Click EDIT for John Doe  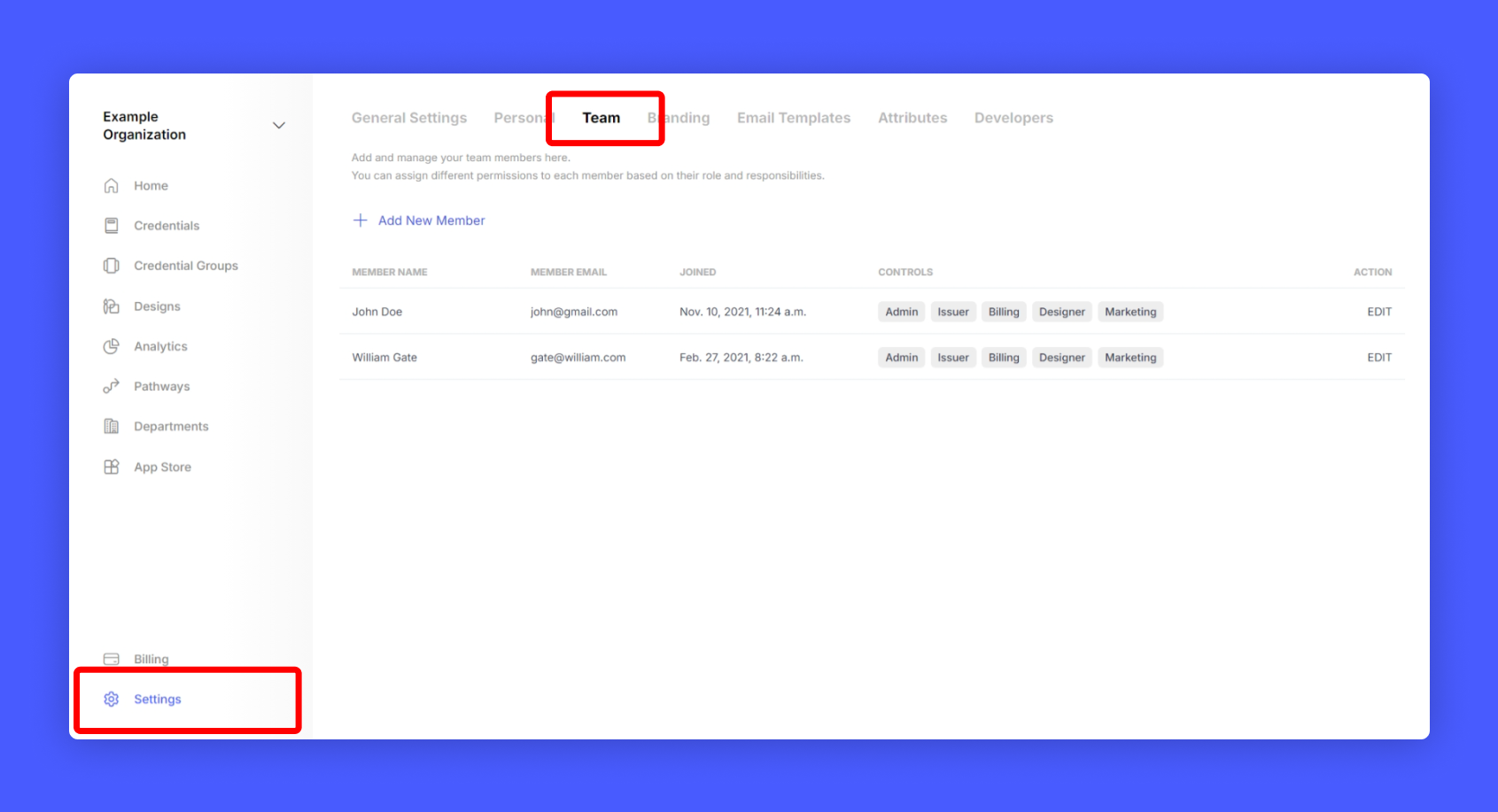coord(1378,312)
